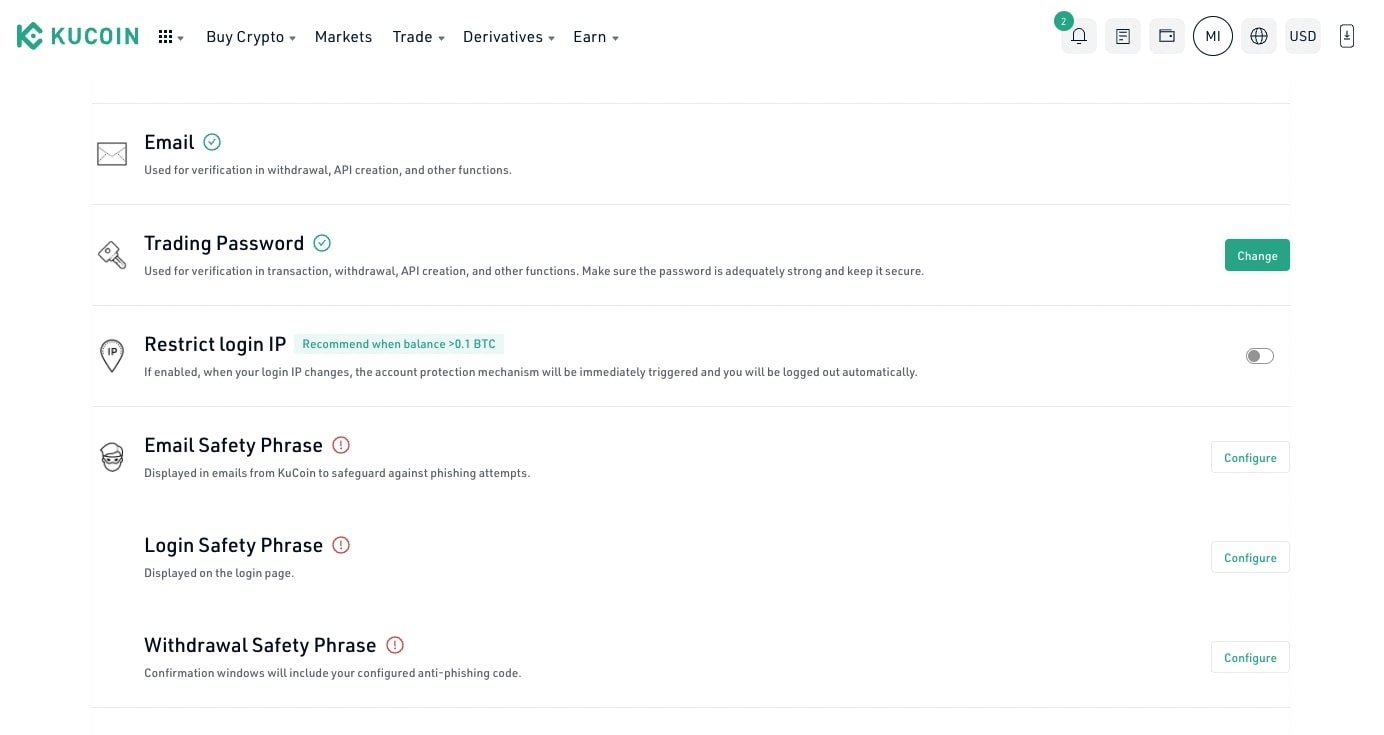The height and width of the screenshot is (735, 1384).
Task: Go to the Markets page
Action: pos(343,37)
